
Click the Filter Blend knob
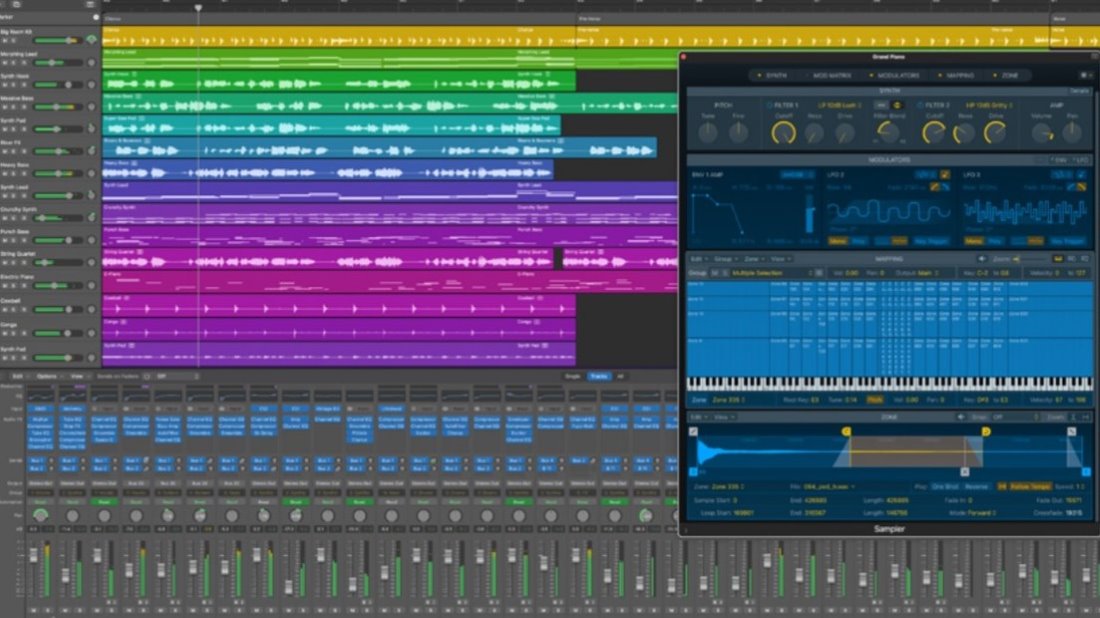pyautogui.click(x=889, y=131)
